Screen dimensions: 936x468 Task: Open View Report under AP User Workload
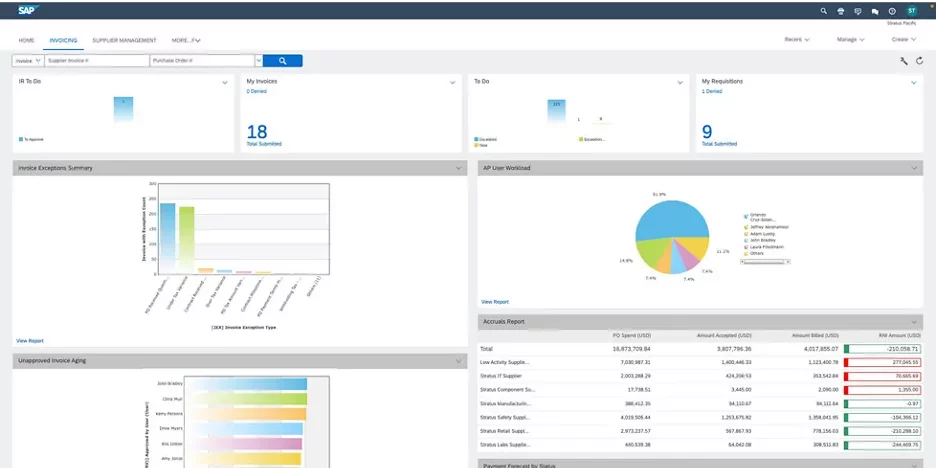pyautogui.click(x=495, y=301)
